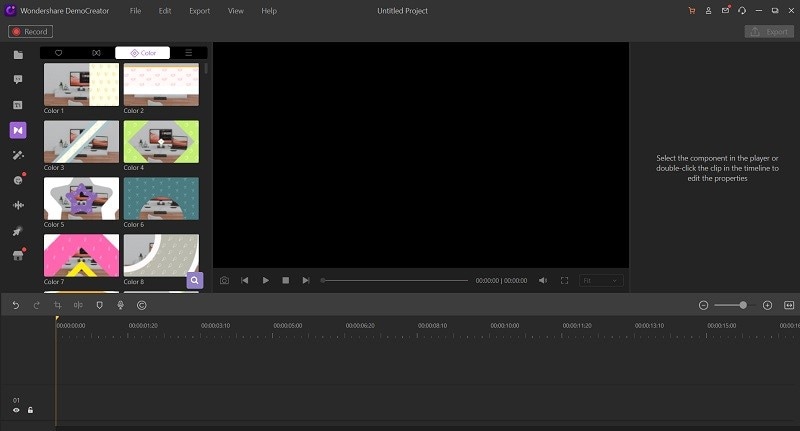This screenshot has width=800, height=431.
Task: Select the Color 7 transition thumbnail
Action: pyautogui.click(x=81, y=256)
